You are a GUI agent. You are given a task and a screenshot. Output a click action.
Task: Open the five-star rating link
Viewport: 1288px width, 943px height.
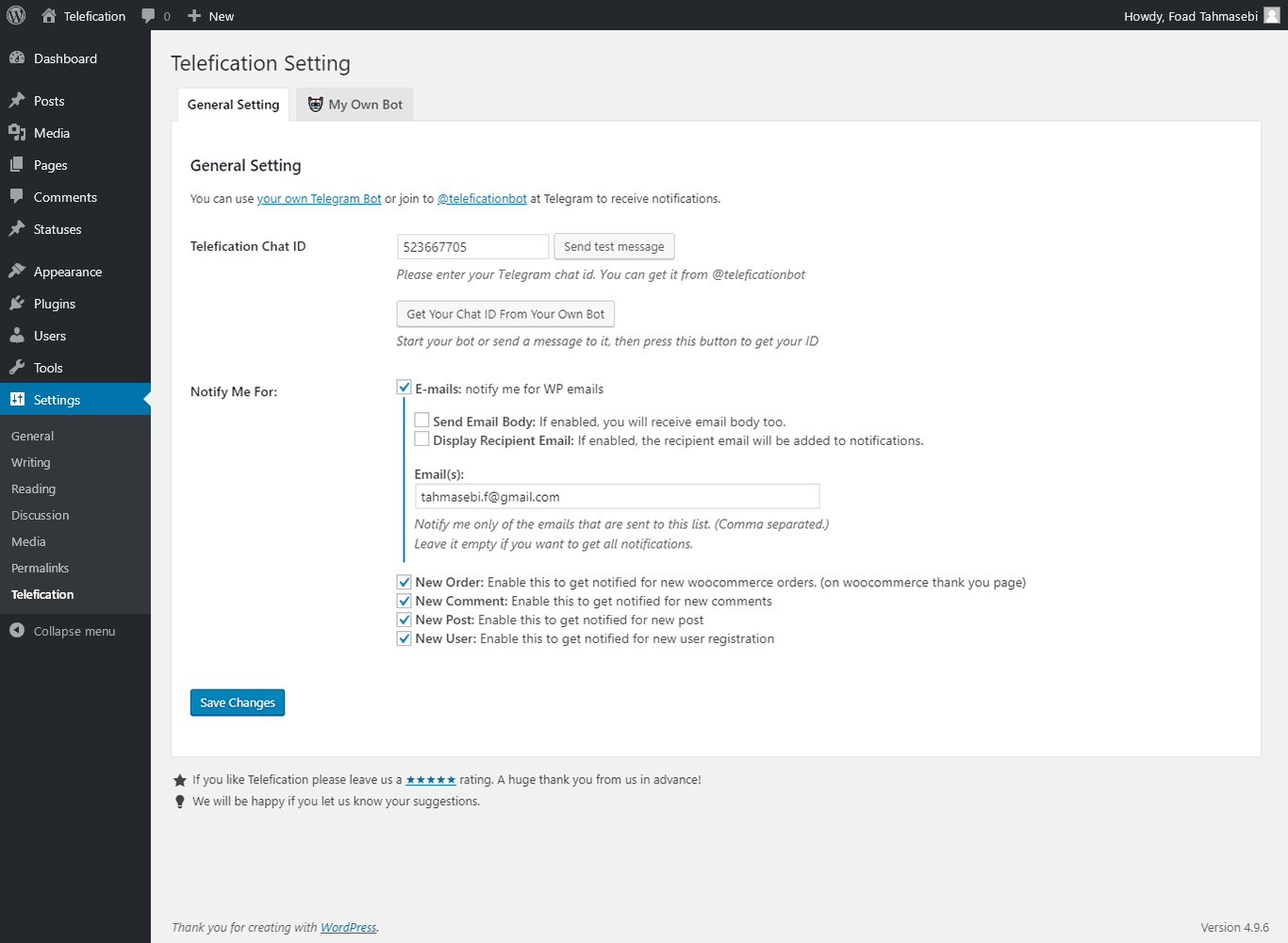point(431,780)
